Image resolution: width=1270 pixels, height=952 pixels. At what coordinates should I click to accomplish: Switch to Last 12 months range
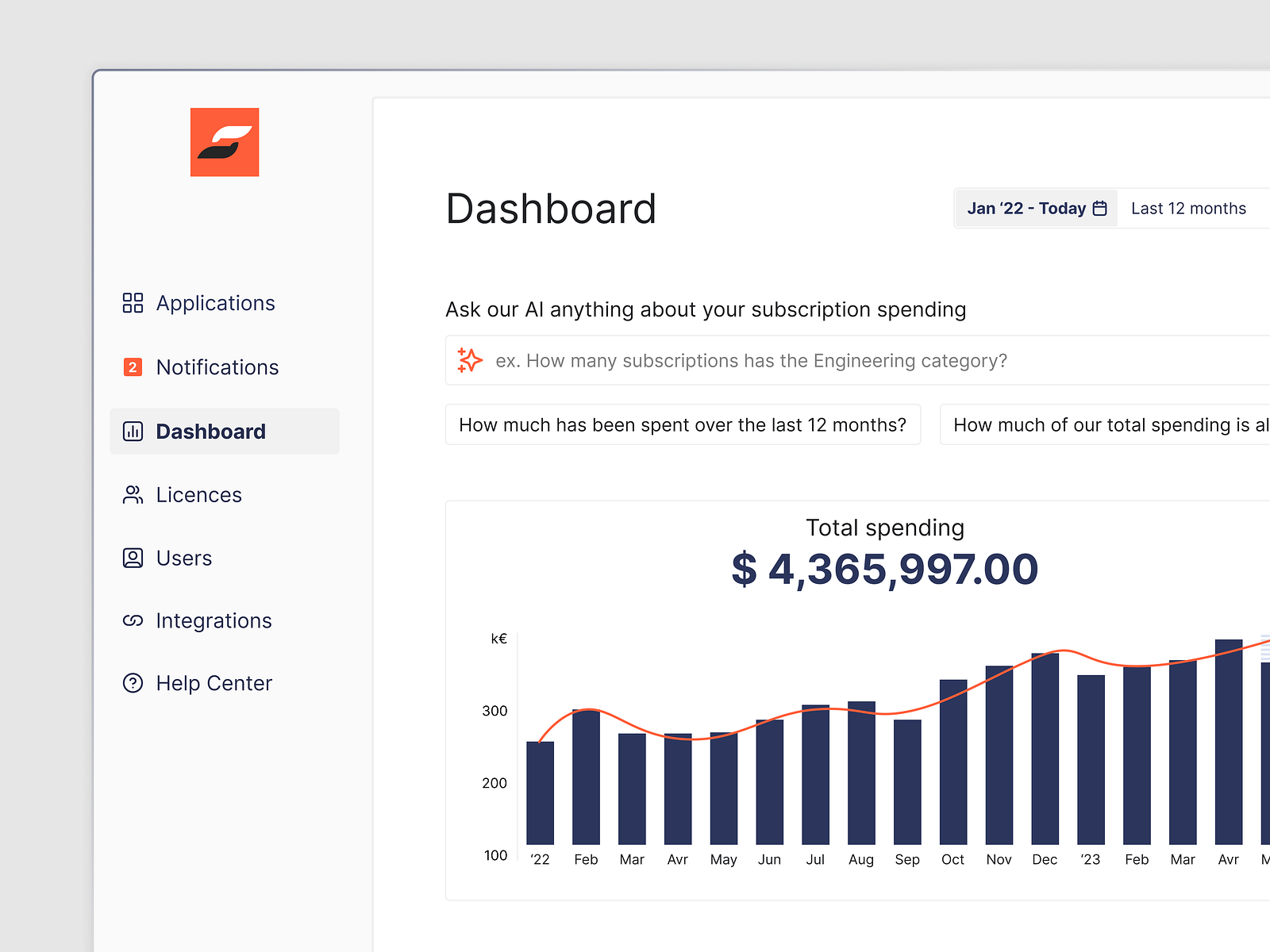1188,209
